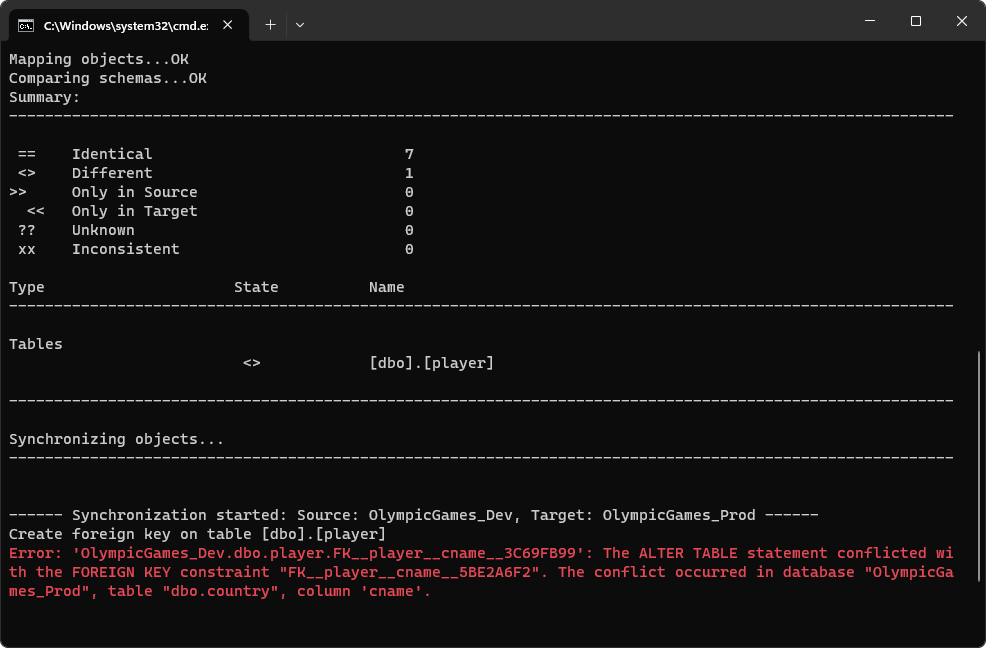Click the Different summary row label
This screenshot has height=648, width=986.
[x=112, y=173]
